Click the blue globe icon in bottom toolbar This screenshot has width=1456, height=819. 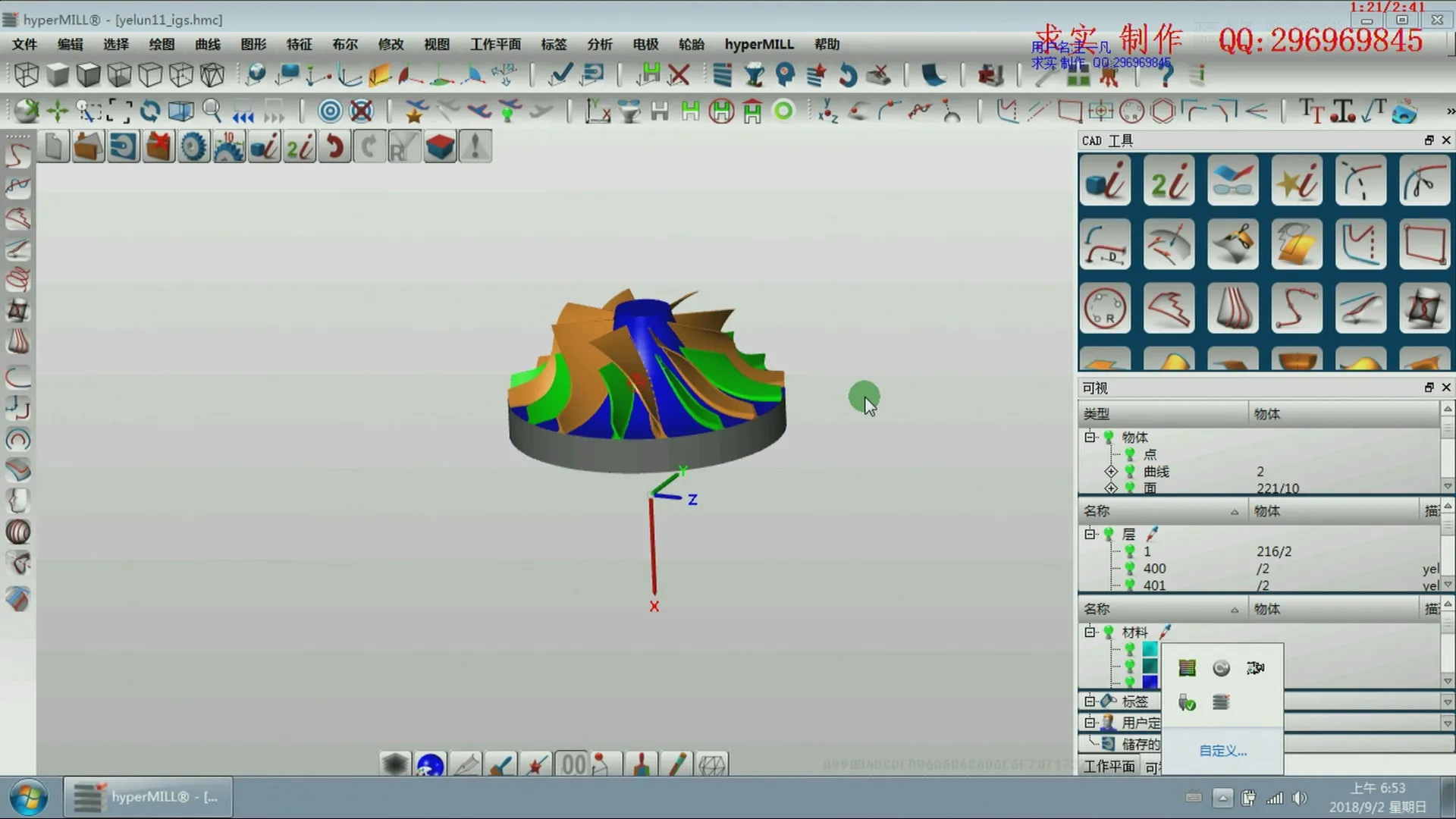(x=430, y=764)
